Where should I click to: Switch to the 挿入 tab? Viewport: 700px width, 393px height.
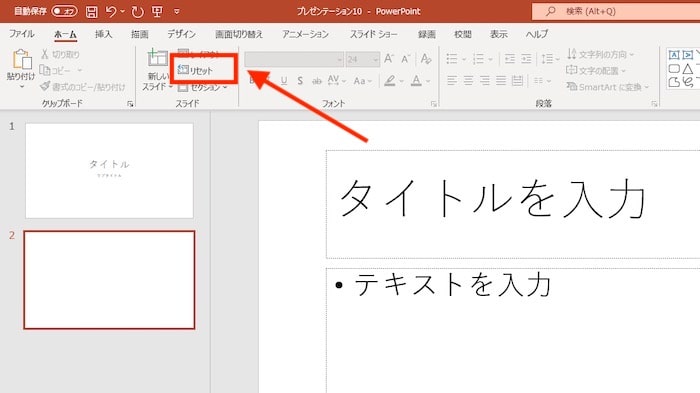103,34
